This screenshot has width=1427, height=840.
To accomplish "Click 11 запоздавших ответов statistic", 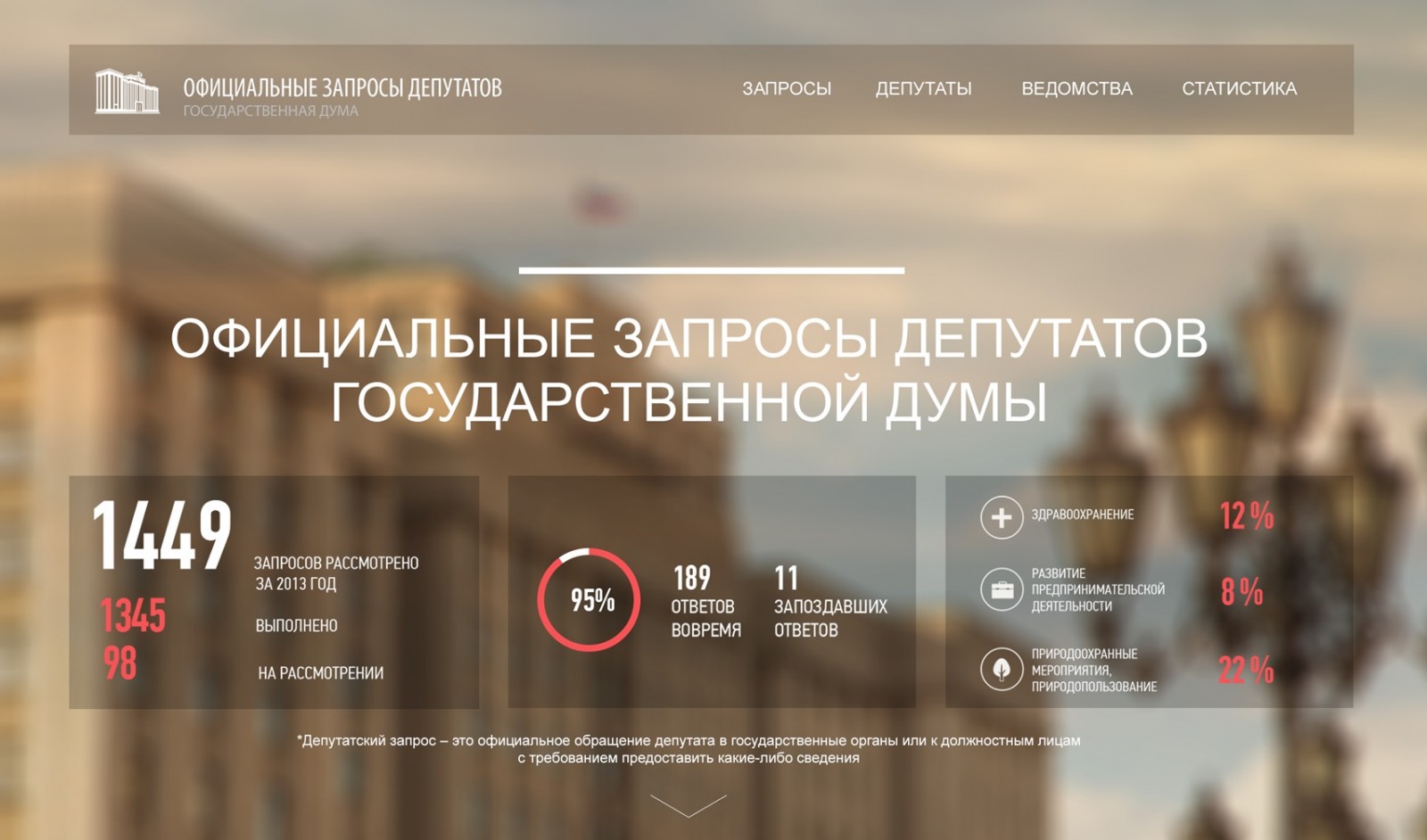I will pos(830,602).
